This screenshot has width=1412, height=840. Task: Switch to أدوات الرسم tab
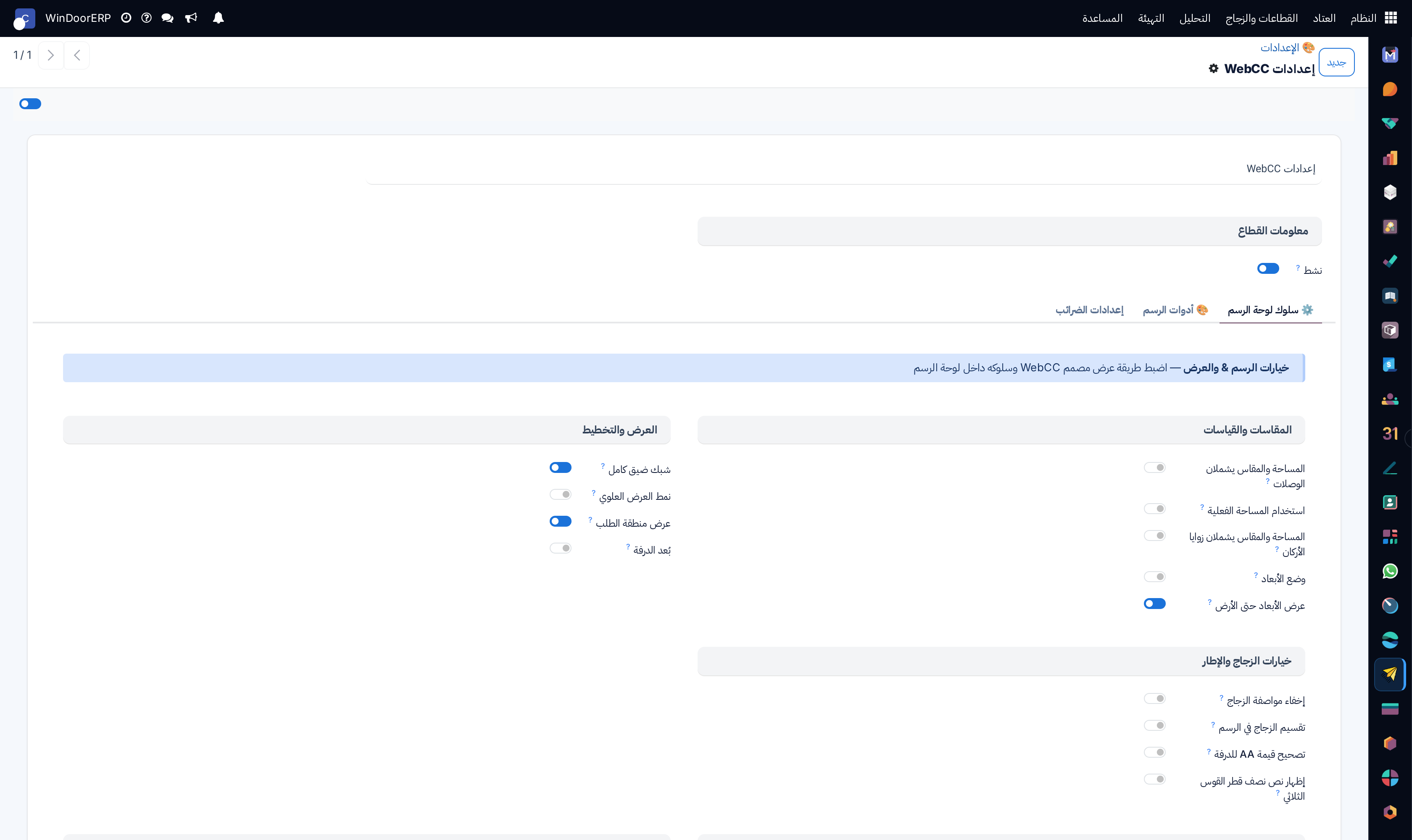[1175, 310]
